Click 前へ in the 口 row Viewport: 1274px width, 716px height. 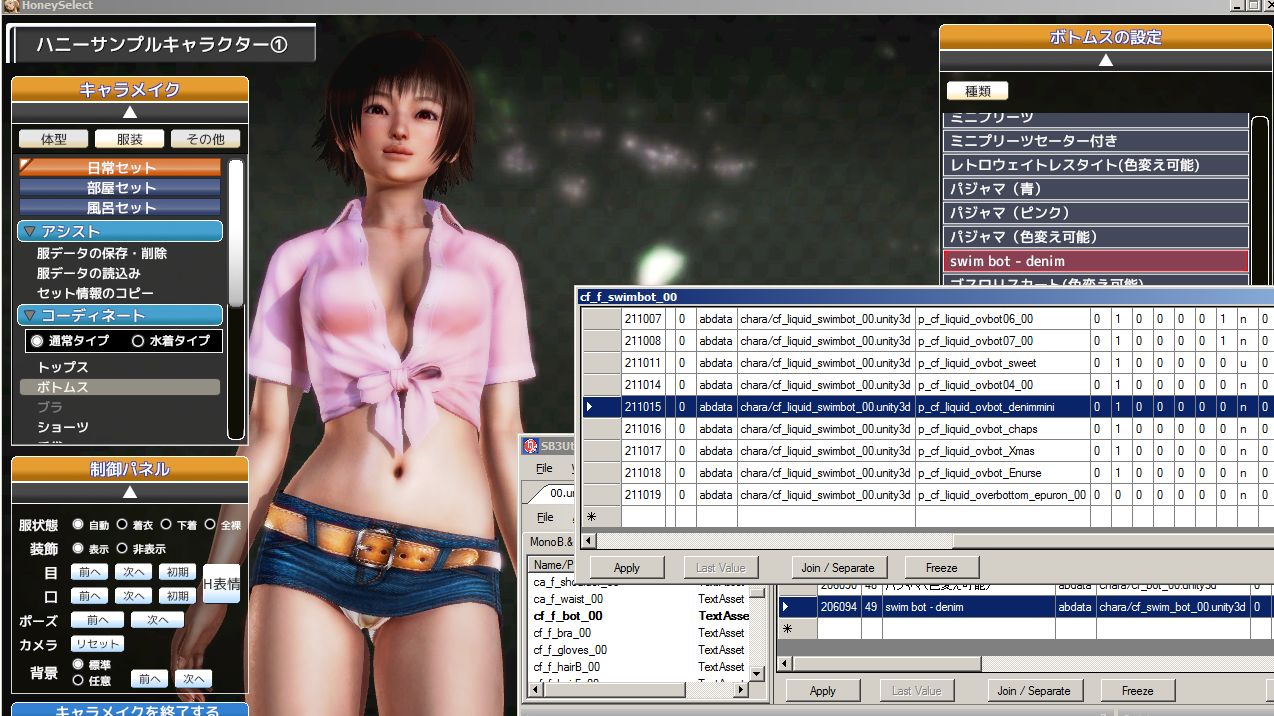click(89, 596)
